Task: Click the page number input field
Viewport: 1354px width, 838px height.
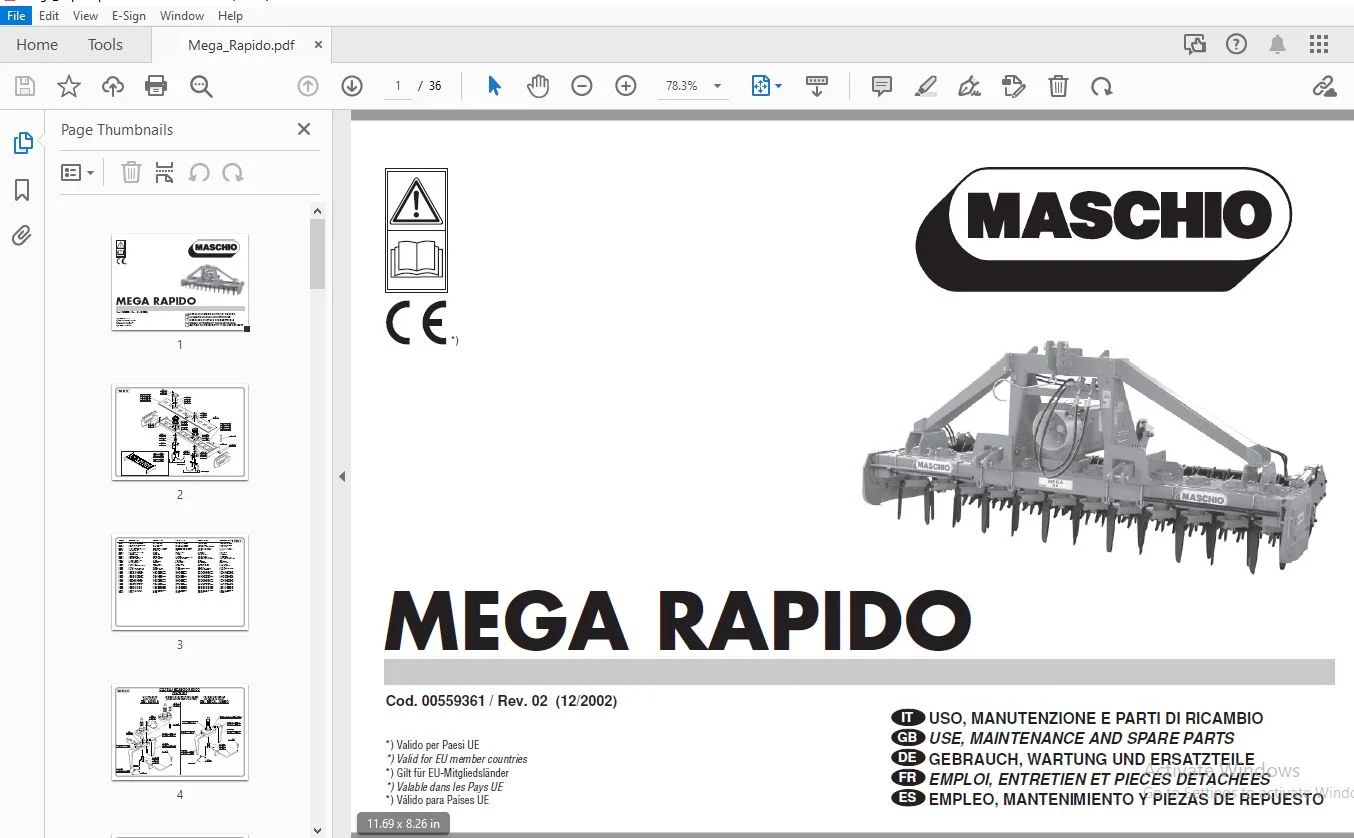Action: [x=398, y=87]
